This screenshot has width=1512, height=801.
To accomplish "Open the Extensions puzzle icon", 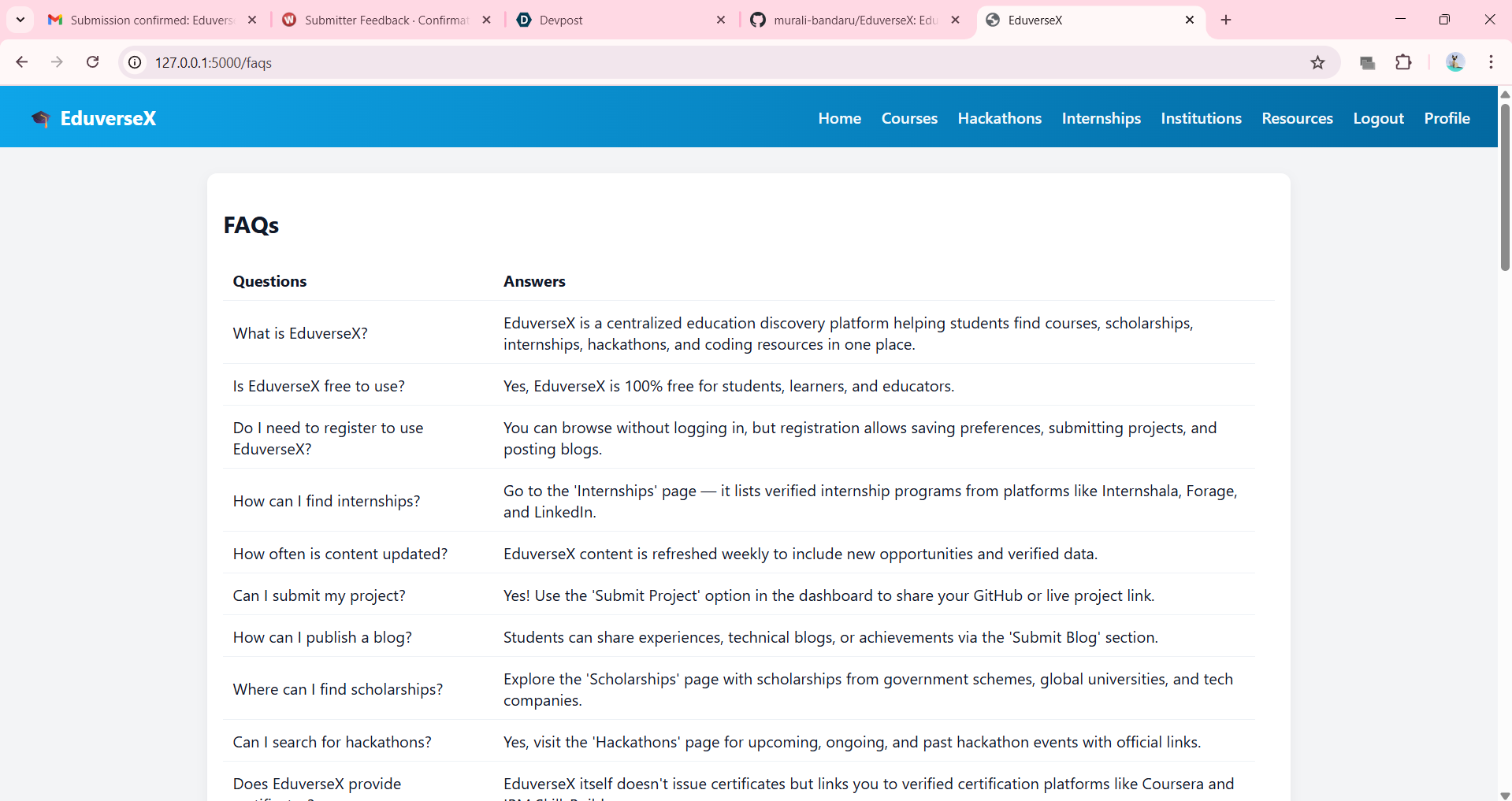I will click(x=1403, y=62).
